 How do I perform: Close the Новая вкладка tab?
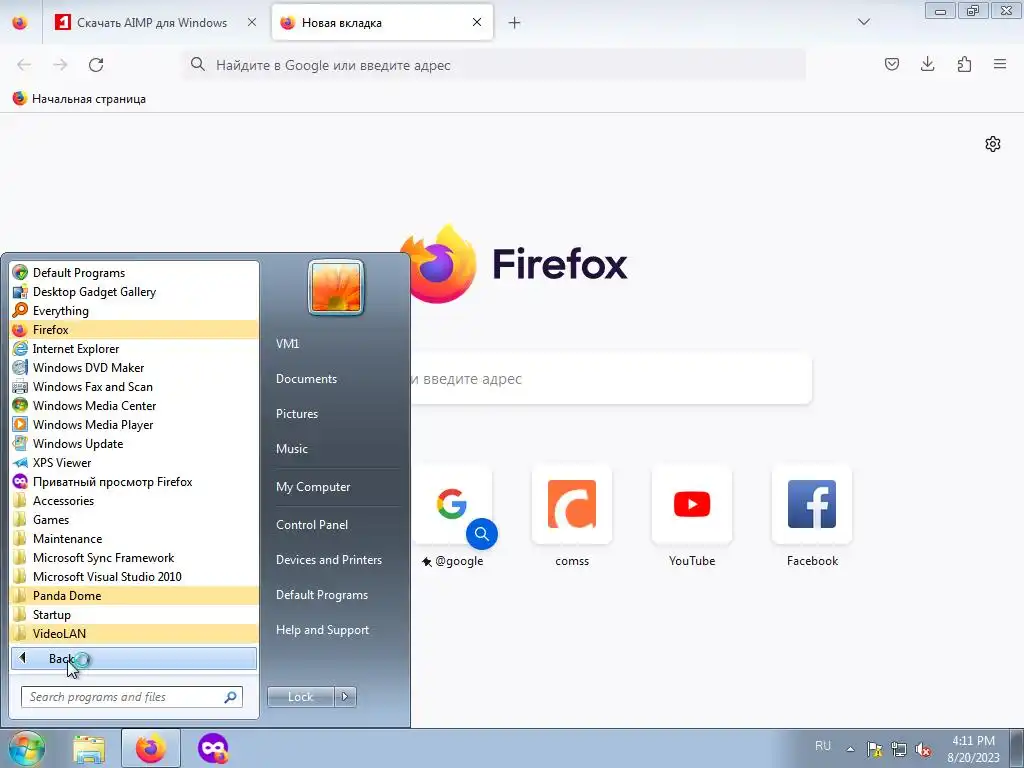(x=477, y=22)
